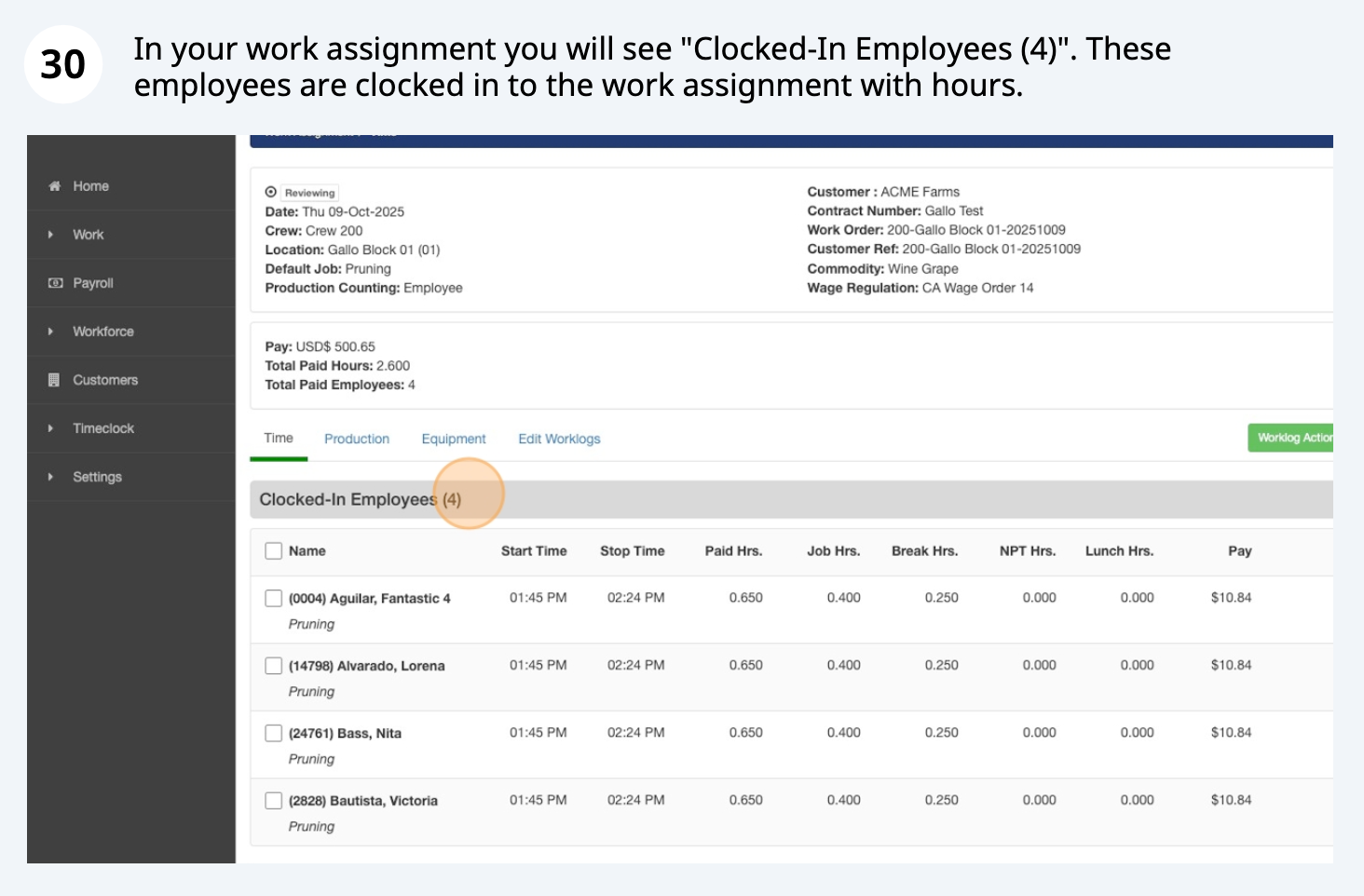Click the Reviewing status icon
Viewport: 1364px width, 896px height.
pos(271,192)
